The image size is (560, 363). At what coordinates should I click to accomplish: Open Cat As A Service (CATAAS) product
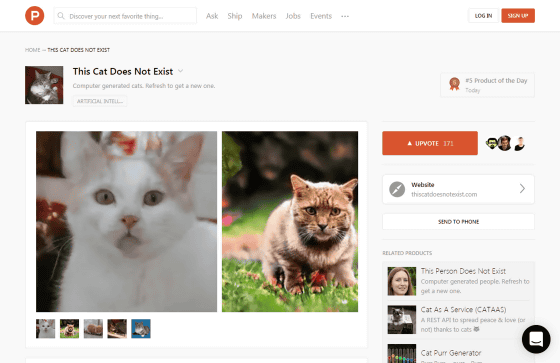(463, 310)
